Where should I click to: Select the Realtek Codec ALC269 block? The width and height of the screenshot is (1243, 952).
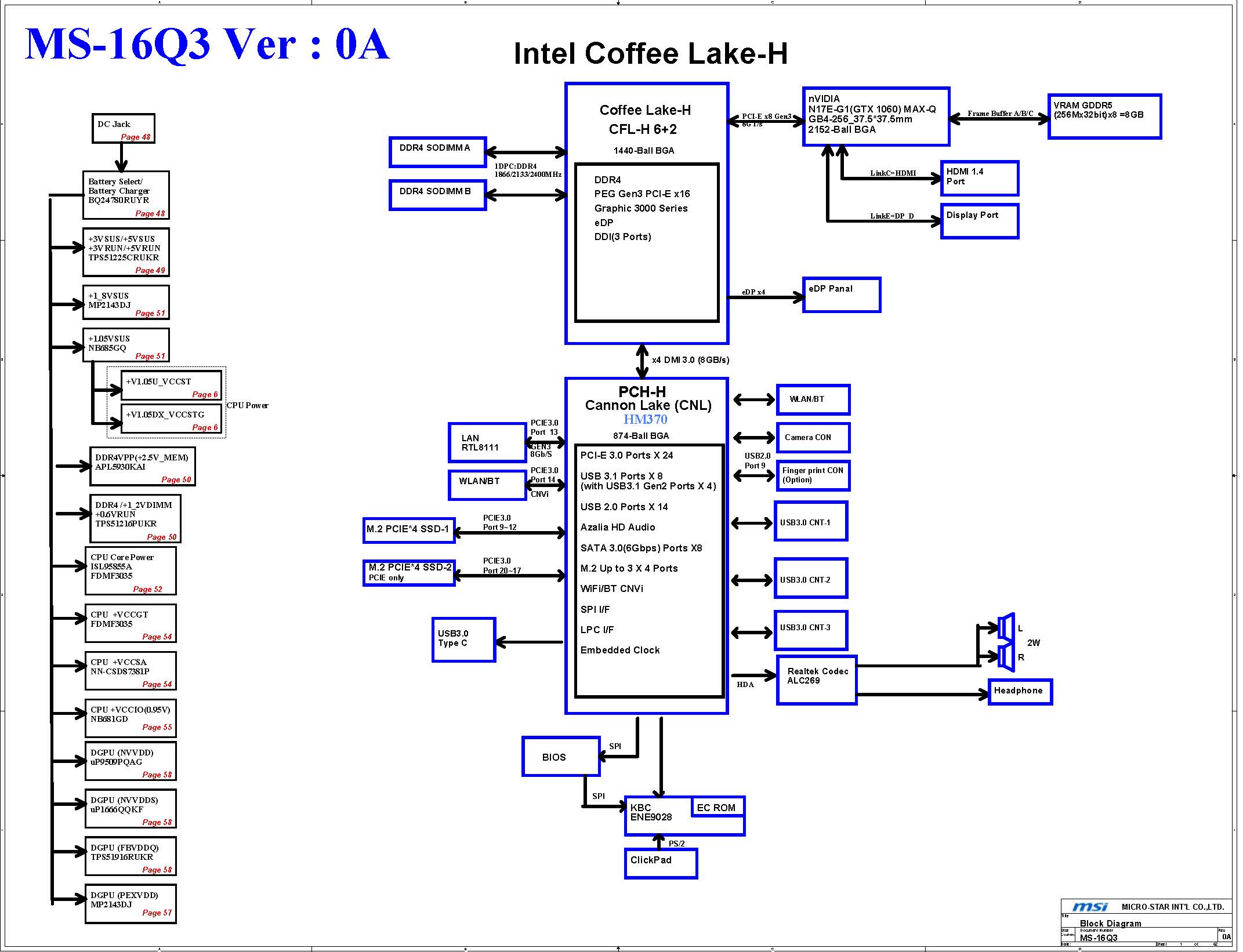817,680
